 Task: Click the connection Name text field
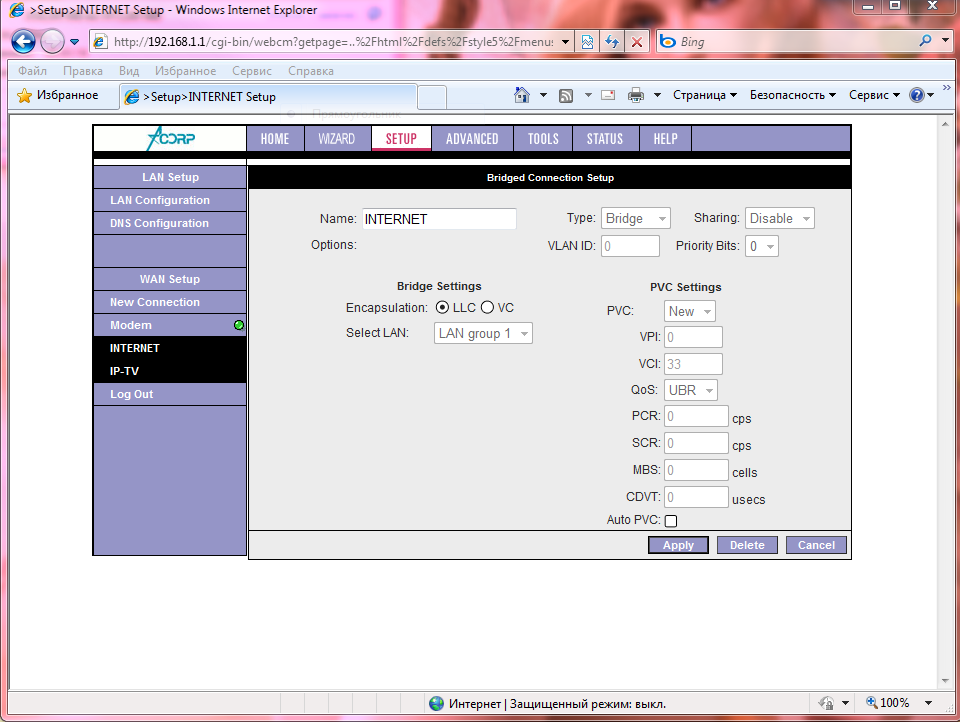pos(438,219)
